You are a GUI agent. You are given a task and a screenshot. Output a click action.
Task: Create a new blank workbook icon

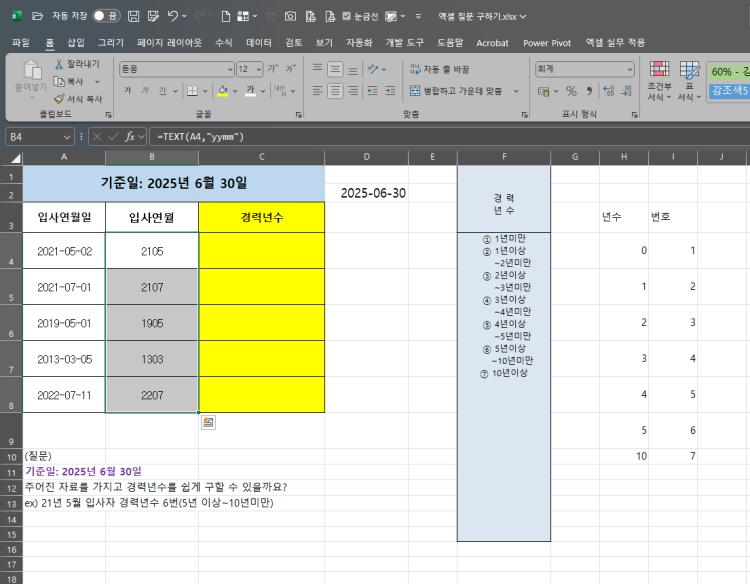(x=225, y=16)
